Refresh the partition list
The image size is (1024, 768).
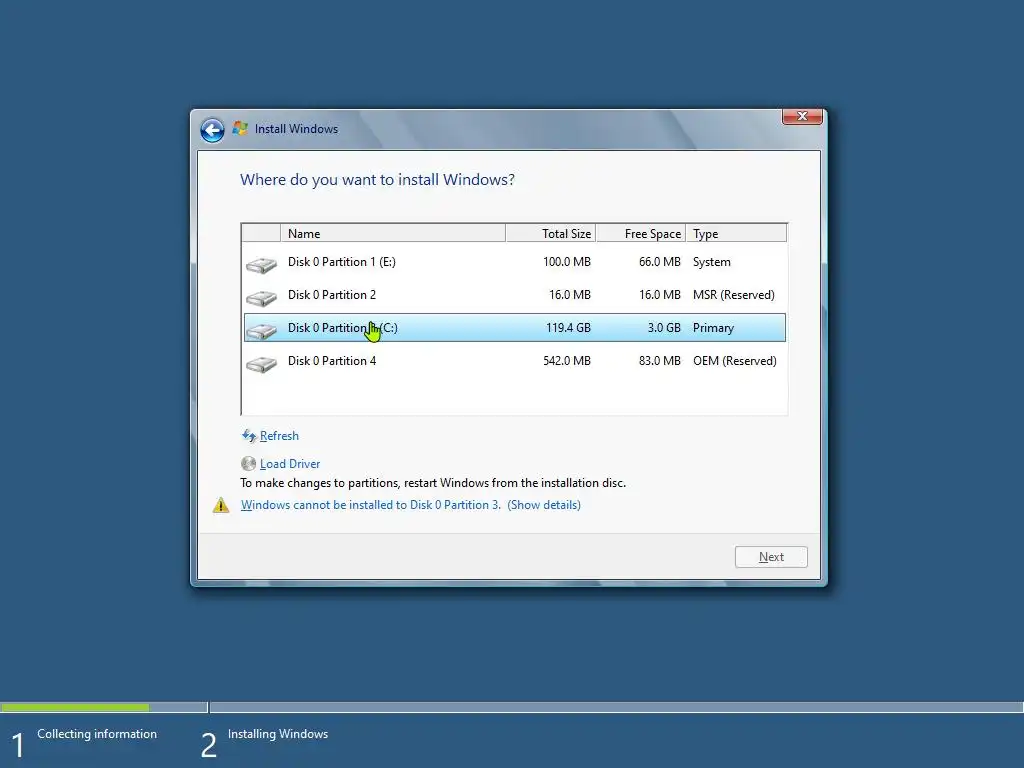[x=279, y=436]
